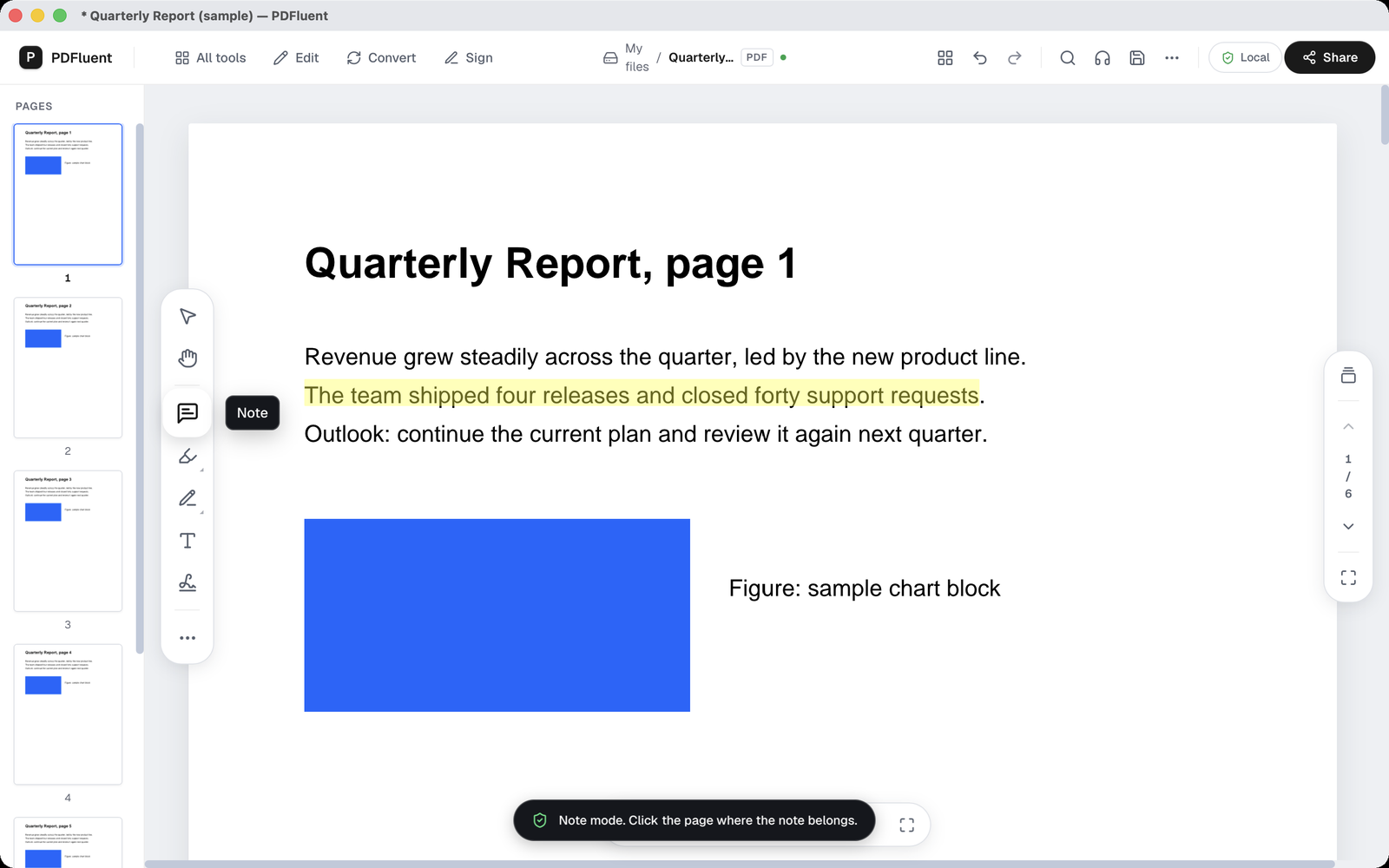Open the grid view icon in top bar
The height and width of the screenshot is (868, 1389).
coord(945,57)
